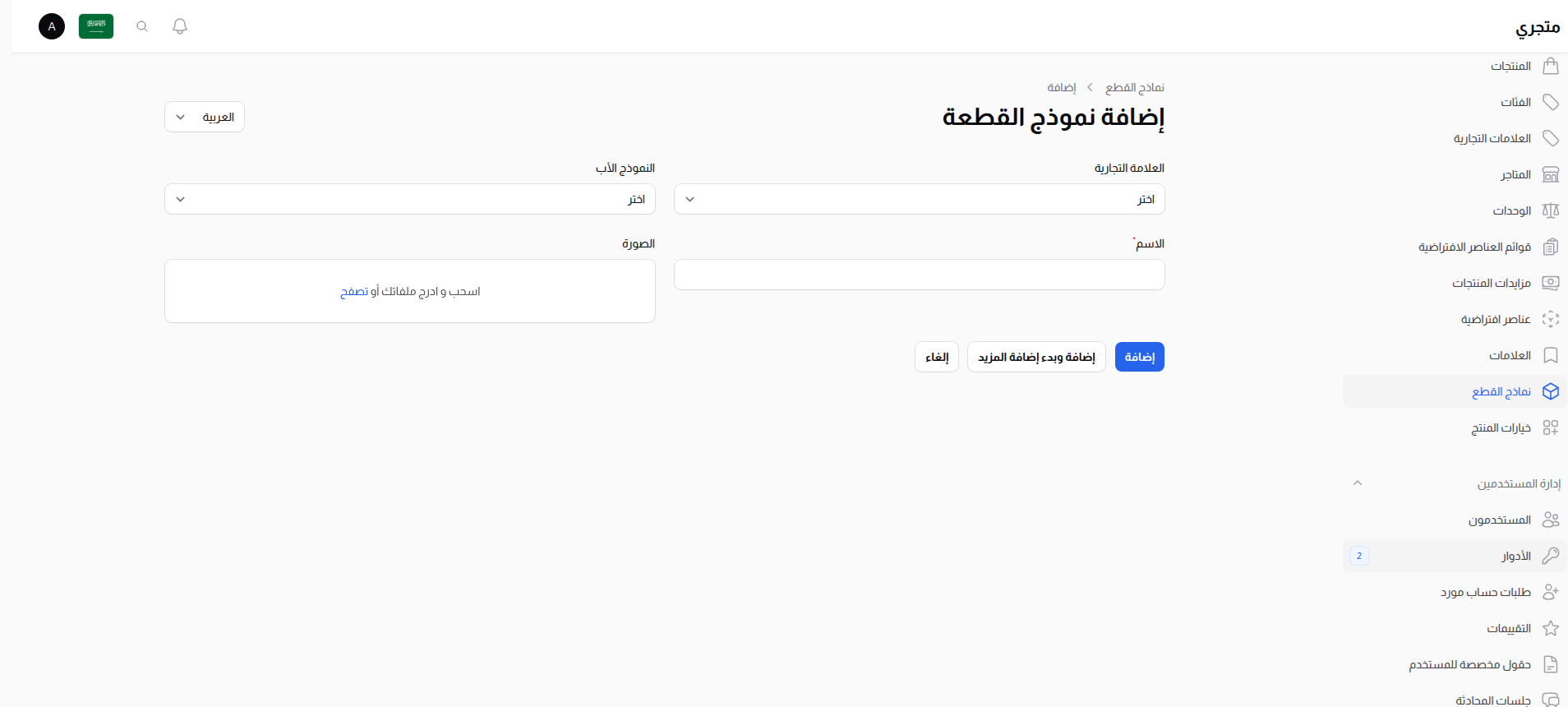Viewport: 1568px width, 707px height.
Task: Click حقول مخصصة للمستخدم document icon
Action: 1551,664
